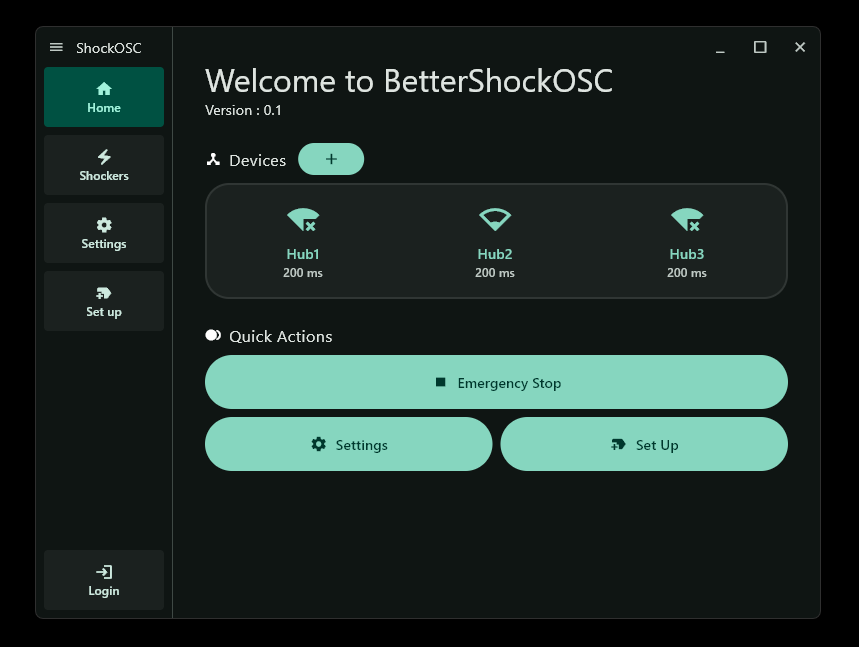Click the Devices section hub icon
The image size is (859, 647).
[x=213, y=160]
